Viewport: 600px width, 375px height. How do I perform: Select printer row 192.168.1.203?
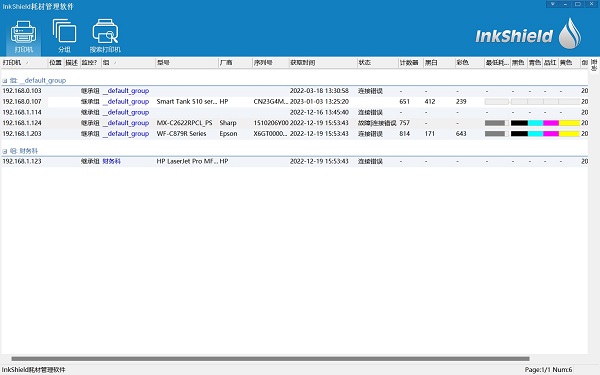(295, 134)
